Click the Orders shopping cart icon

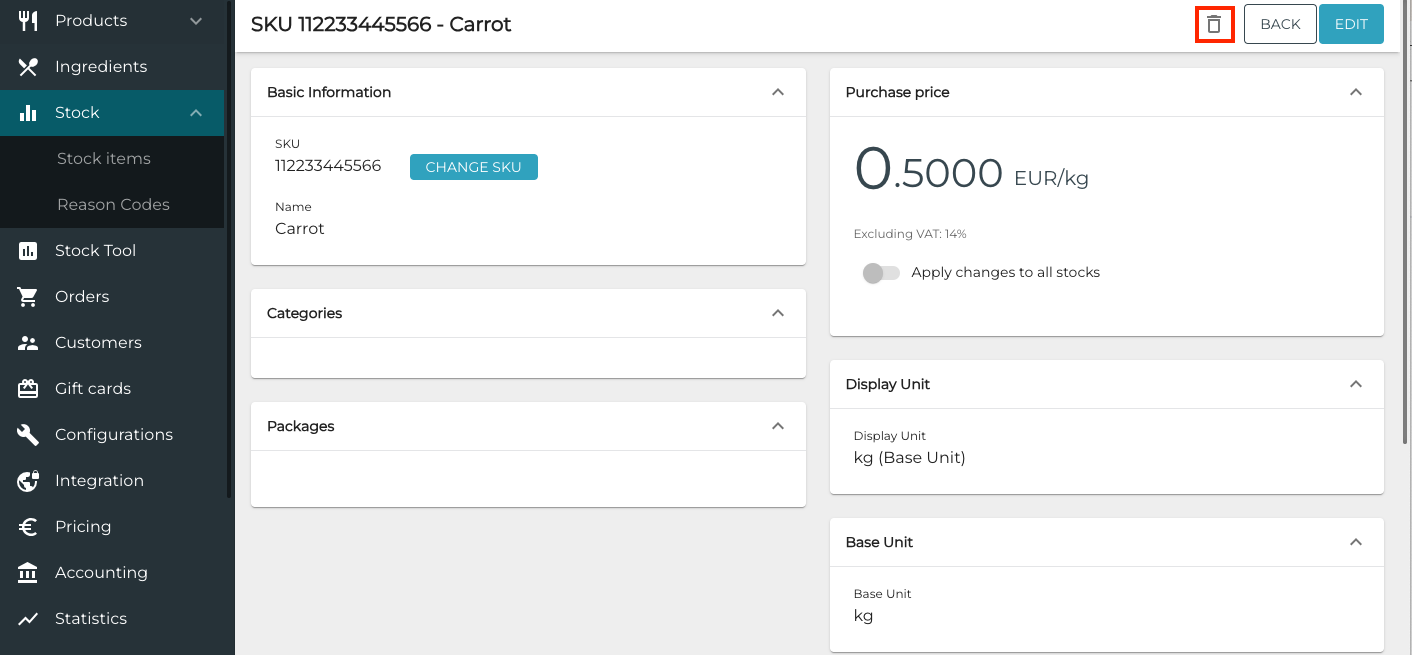[28, 297]
